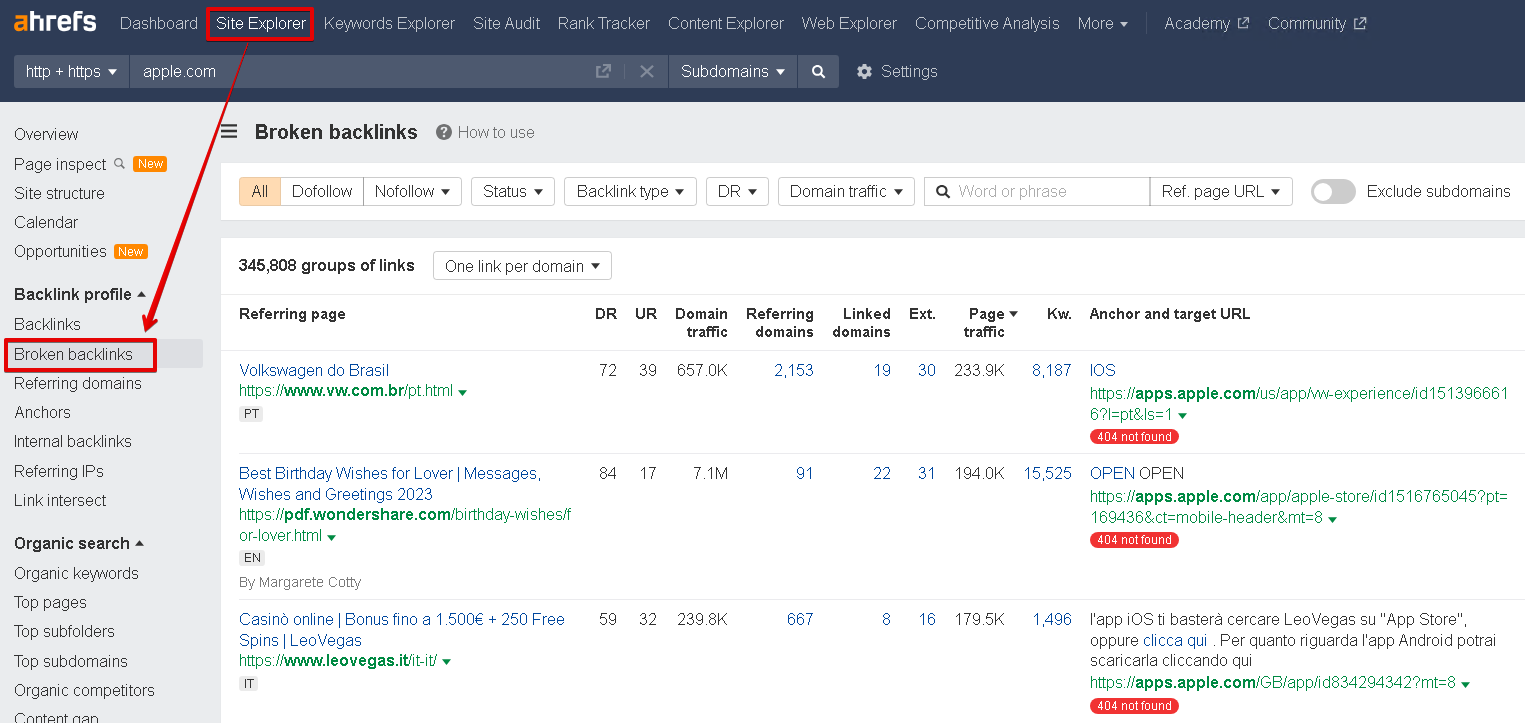Open Site Audit

(x=507, y=23)
